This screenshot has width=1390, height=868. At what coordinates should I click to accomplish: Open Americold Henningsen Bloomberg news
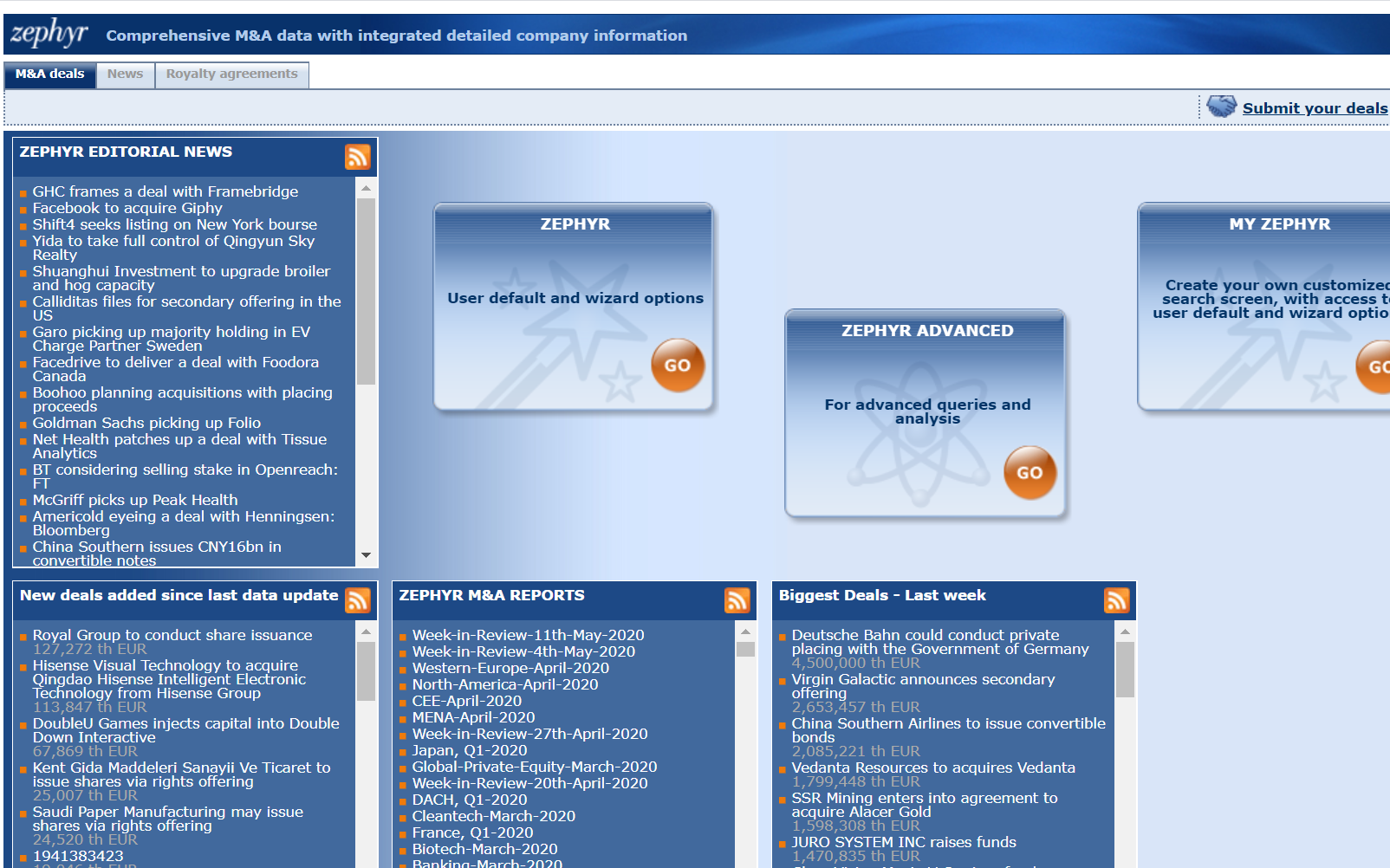[x=184, y=523]
